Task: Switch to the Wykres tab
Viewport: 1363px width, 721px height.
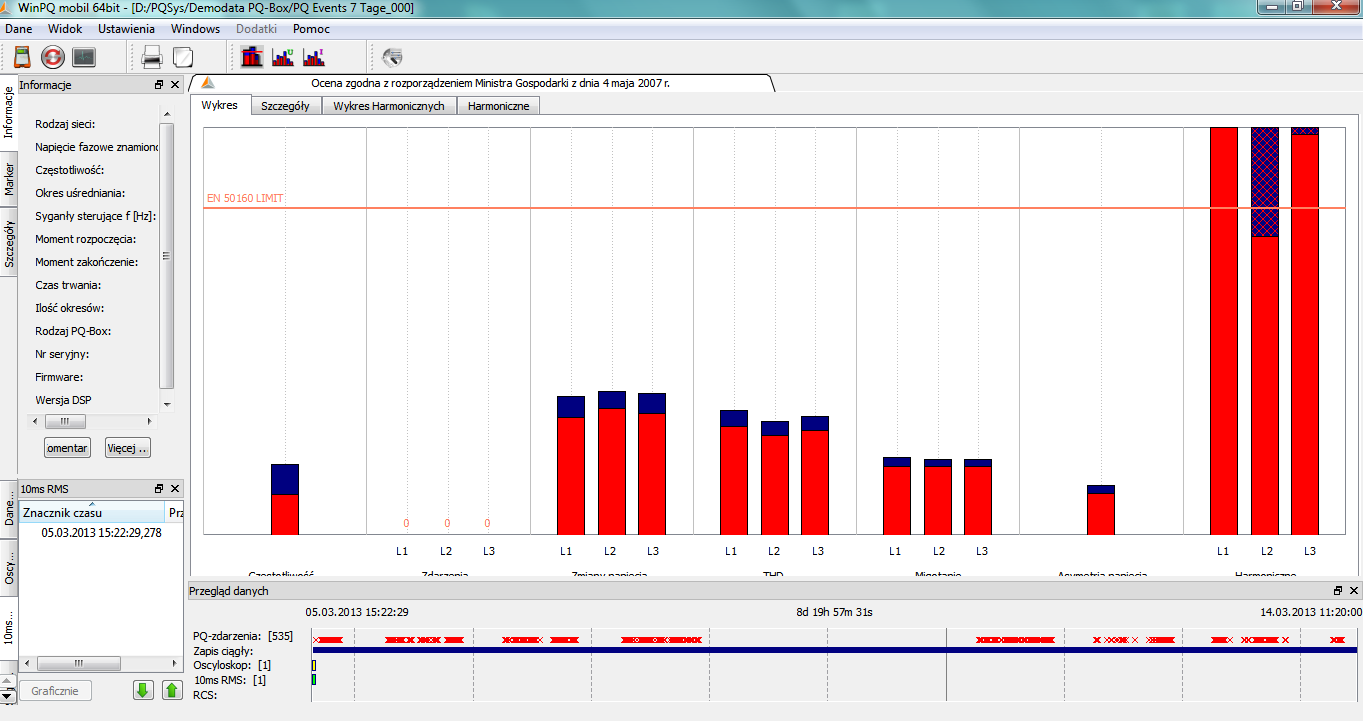Action: 219,105
